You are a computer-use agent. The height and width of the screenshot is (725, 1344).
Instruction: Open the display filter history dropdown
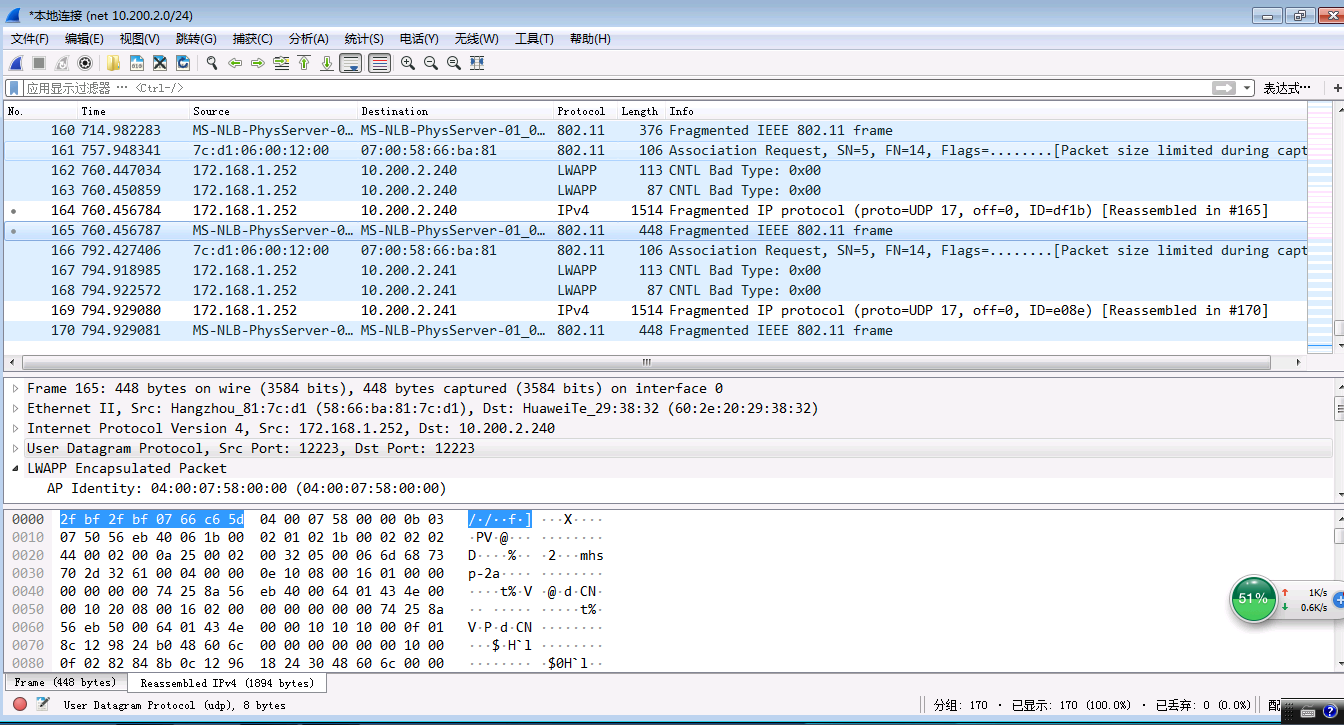(1247, 88)
